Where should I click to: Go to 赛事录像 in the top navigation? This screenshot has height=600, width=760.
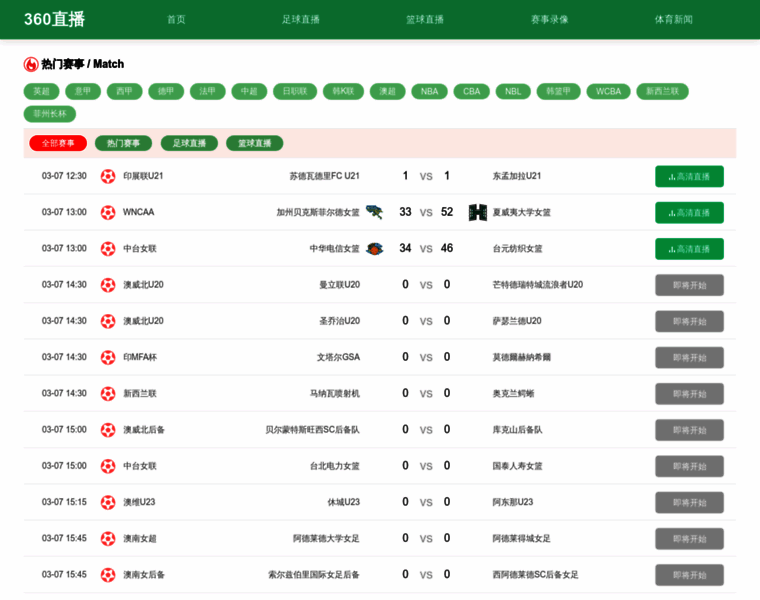[x=550, y=19]
